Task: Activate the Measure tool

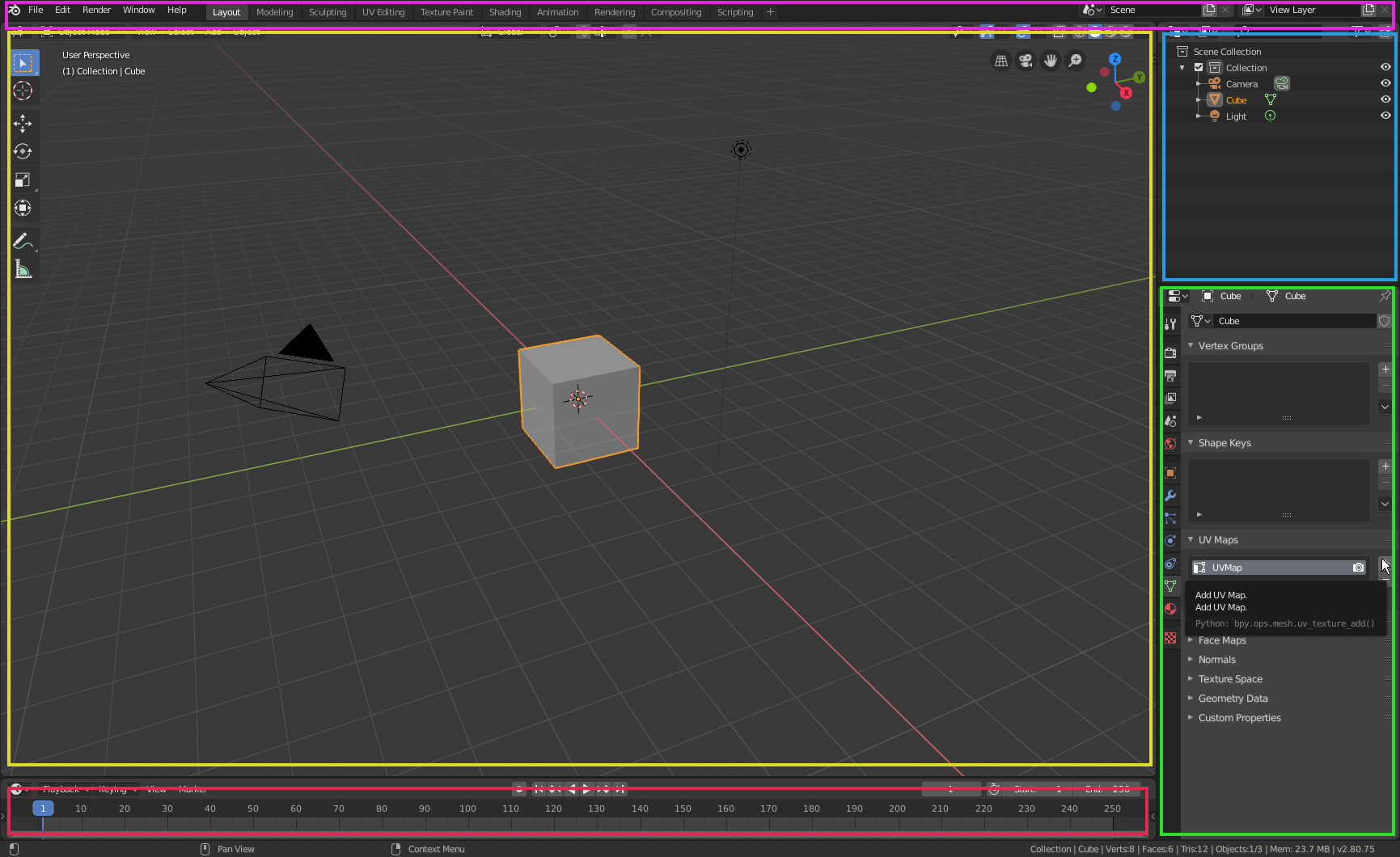Action: (23, 268)
